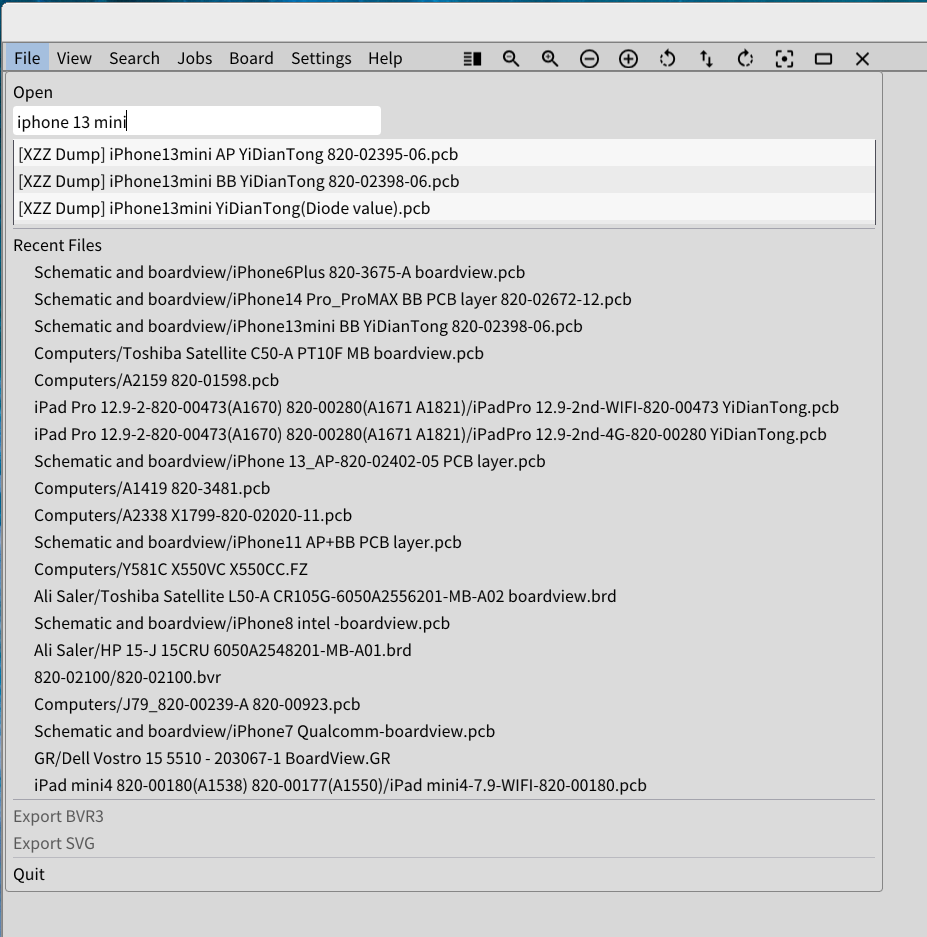Open the View menu
The width and height of the screenshot is (927, 937).
coord(74,58)
